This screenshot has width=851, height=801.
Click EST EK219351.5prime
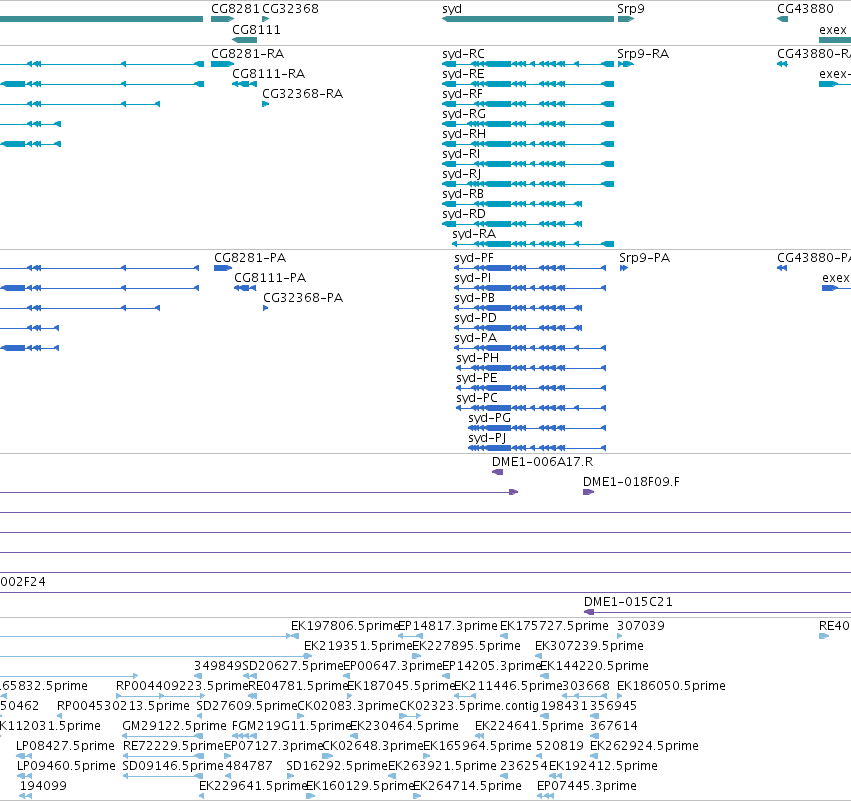[x=358, y=646]
